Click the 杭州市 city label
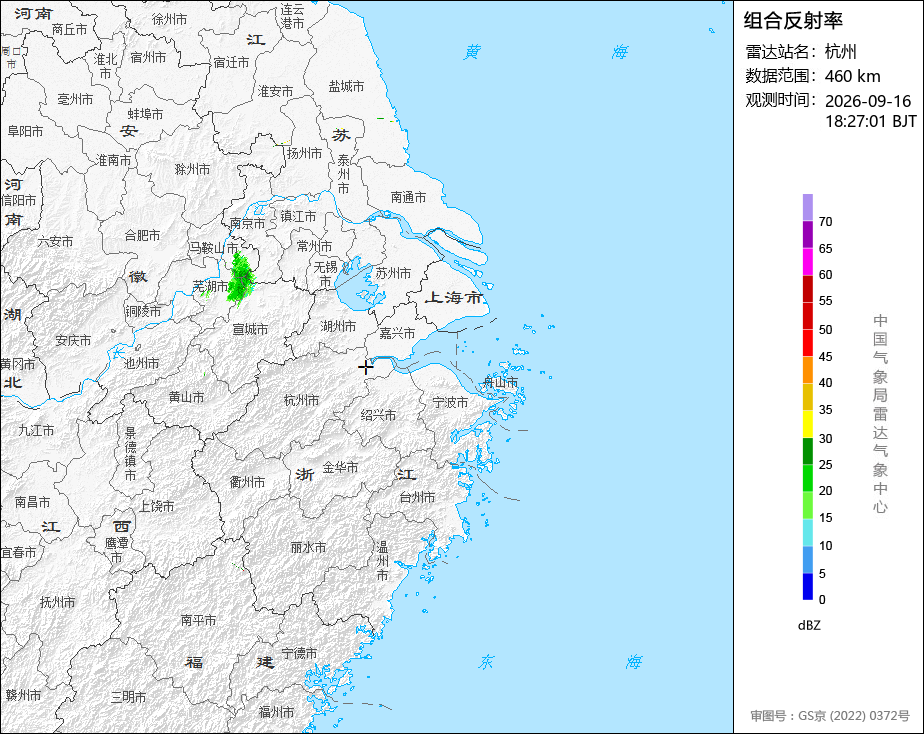This screenshot has width=924, height=734. pyautogui.click(x=301, y=401)
